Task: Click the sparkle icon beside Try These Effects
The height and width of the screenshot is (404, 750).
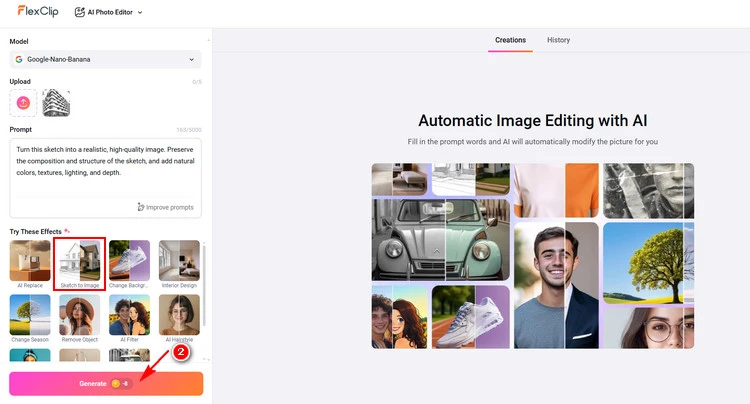Action: point(67,231)
